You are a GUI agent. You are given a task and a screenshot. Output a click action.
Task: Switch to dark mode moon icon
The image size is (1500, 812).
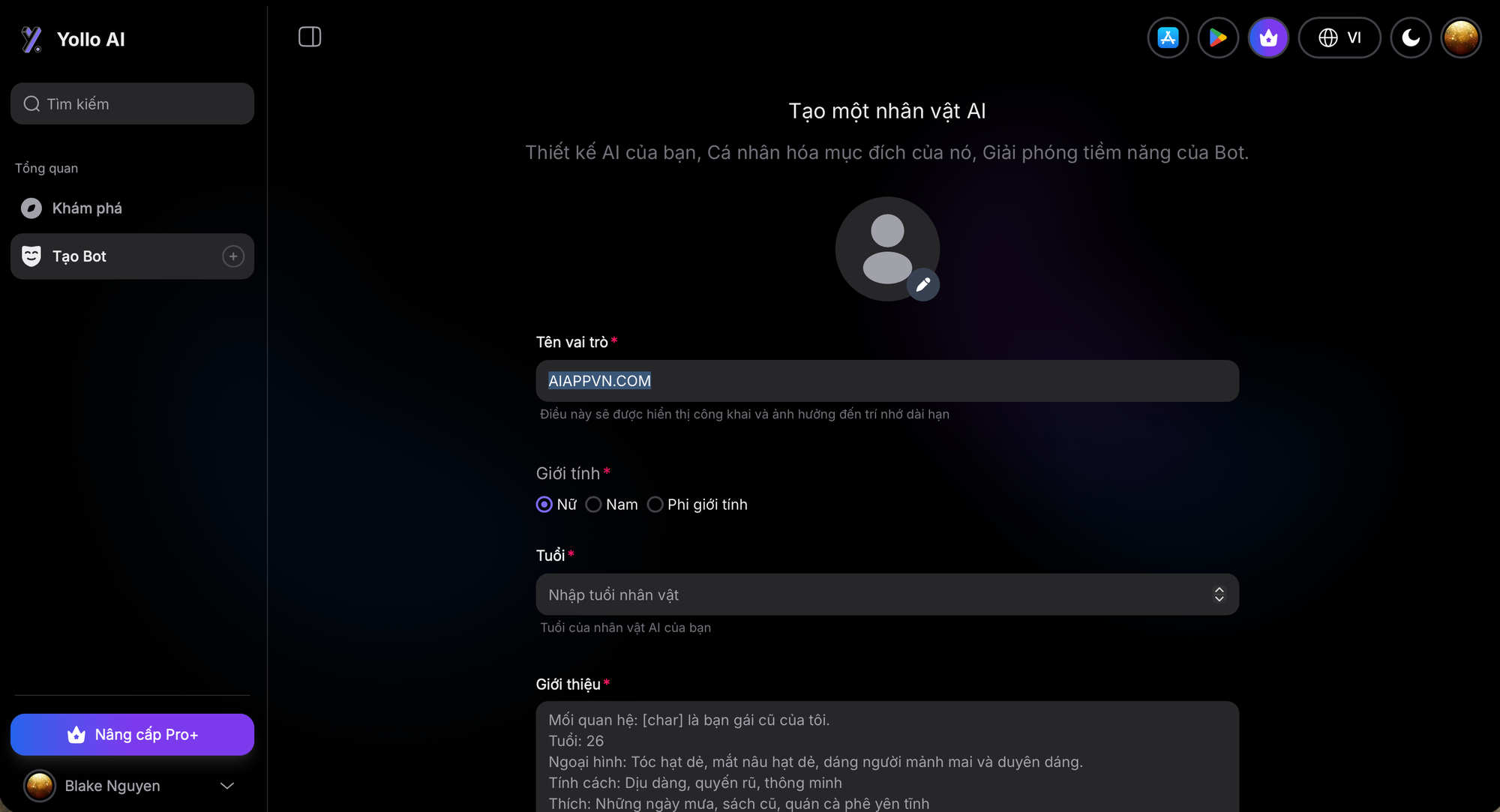point(1411,37)
